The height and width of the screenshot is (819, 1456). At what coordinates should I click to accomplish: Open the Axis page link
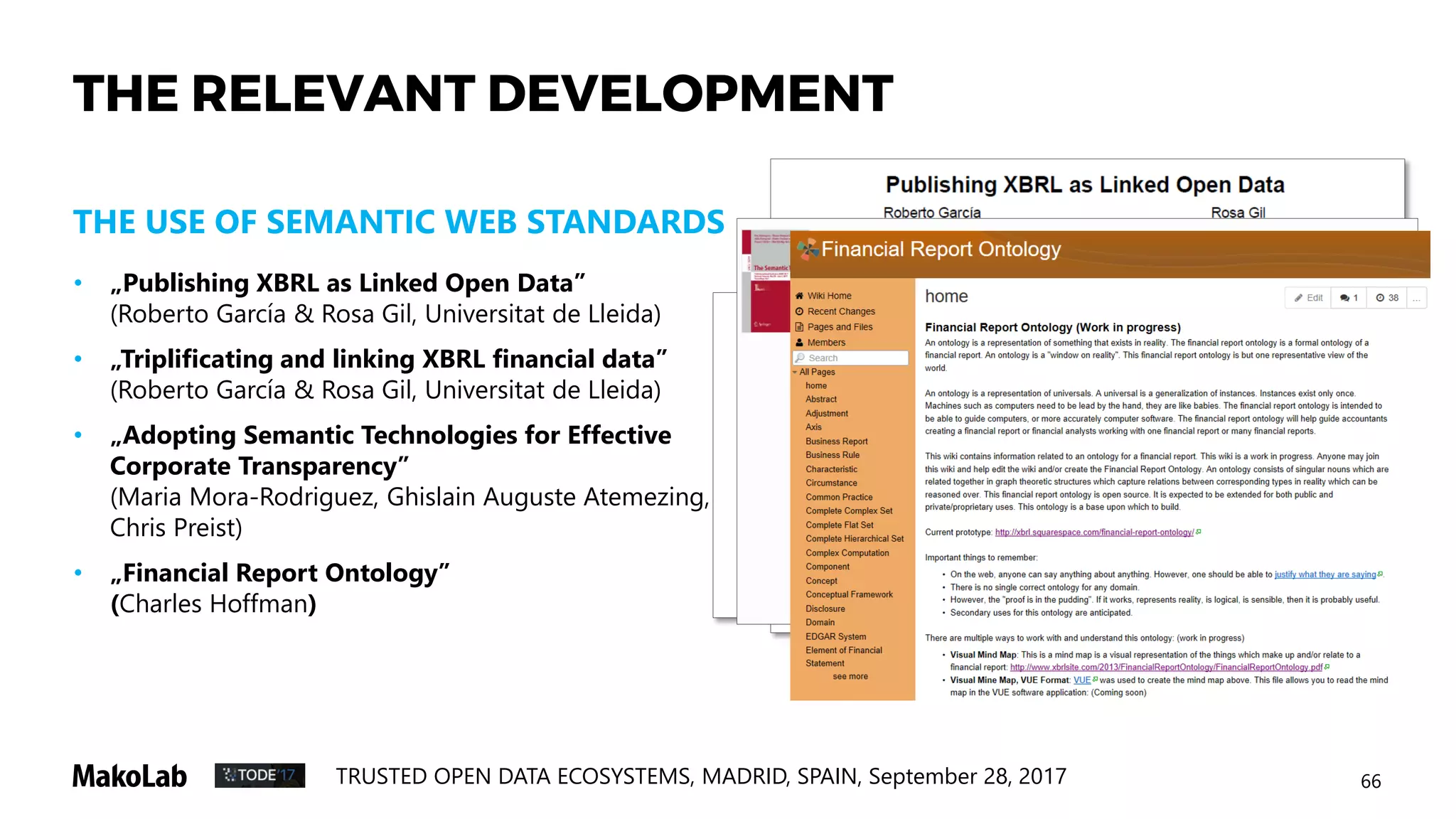pos(813,427)
